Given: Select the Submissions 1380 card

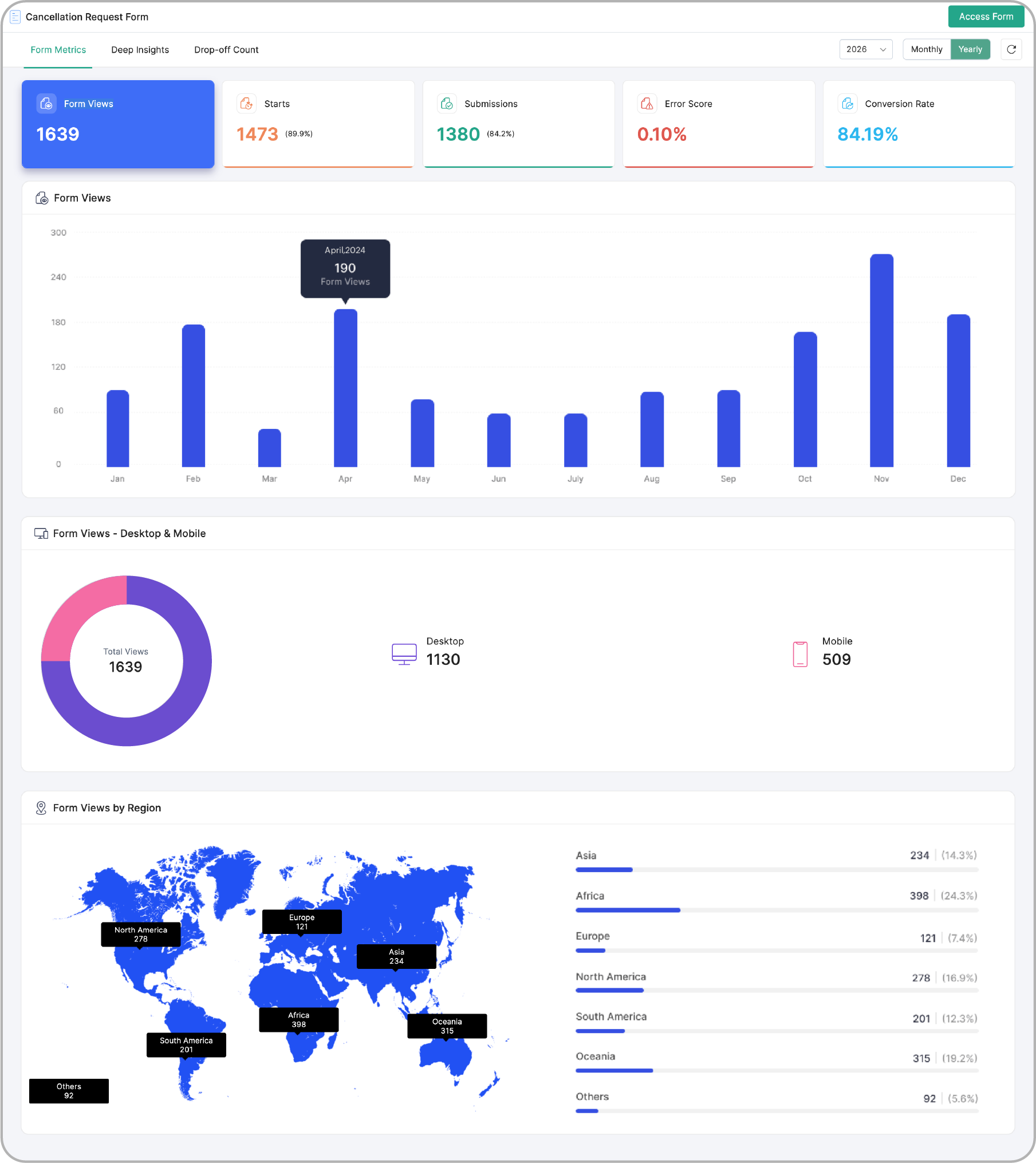Looking at the screenshot, I should [519, 124].
